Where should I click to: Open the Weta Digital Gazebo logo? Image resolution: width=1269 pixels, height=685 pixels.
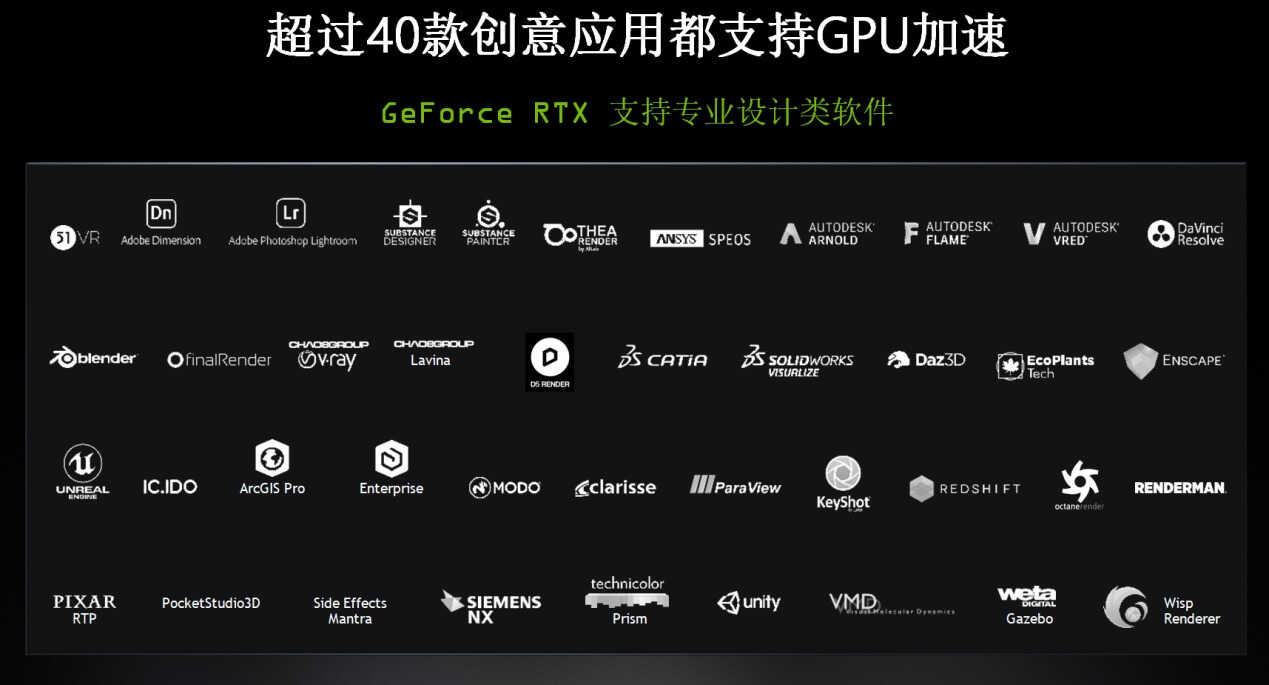point(1027,606)
